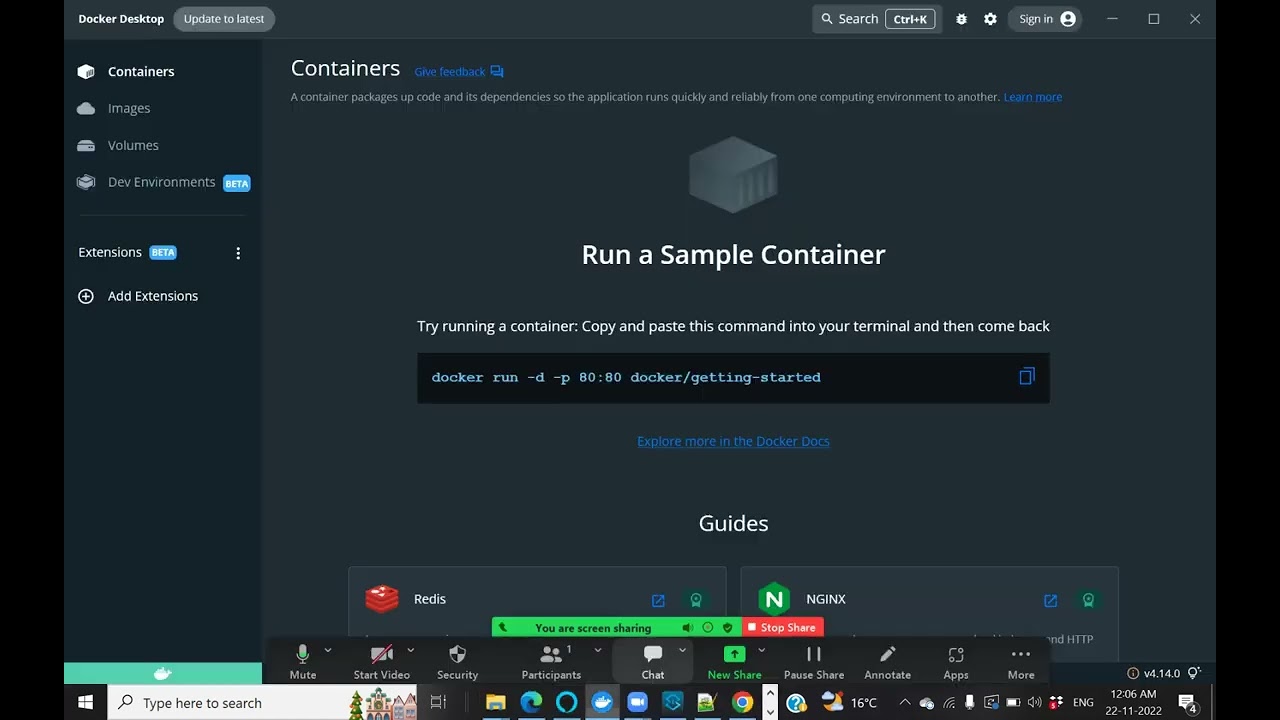Image resolution: width=1280 pixels, height=720 pixels.
Task: Click the Docker whale status icon
Action: (x=163, y=674)
